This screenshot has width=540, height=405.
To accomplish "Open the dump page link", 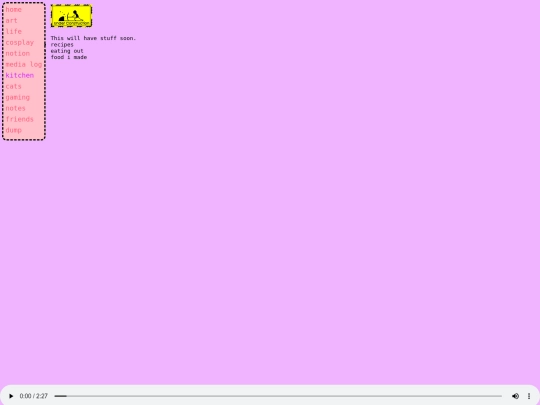I will [x=13, y=130].
